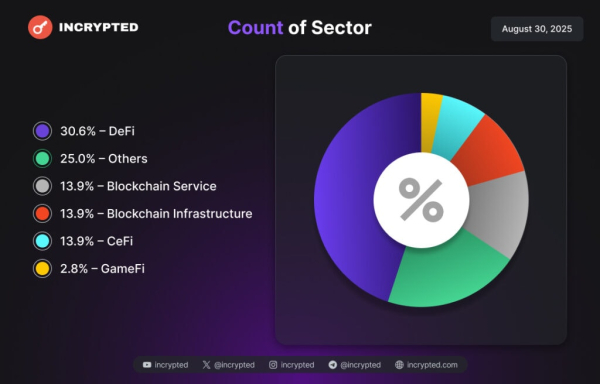The image size is (600, 384).
Task: Click the YouTube icon in footer
Action: pyautogui.click(x=147, y=365)
